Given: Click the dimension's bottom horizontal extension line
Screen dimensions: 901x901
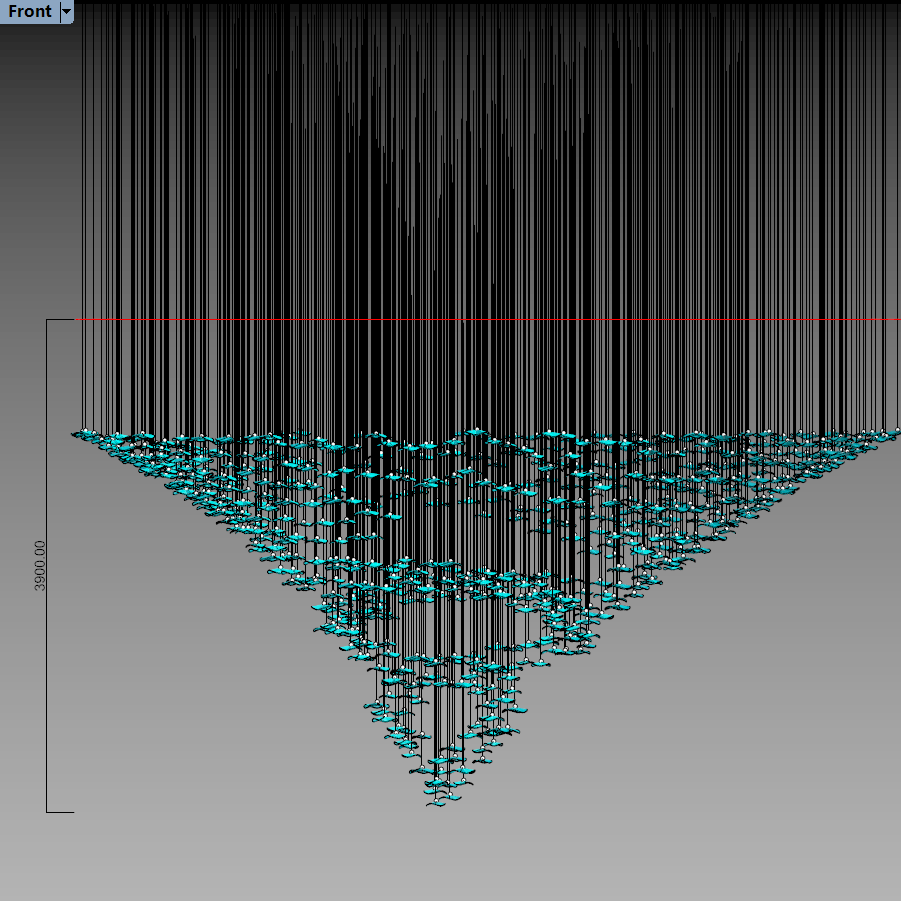Looking at the screenshot, I should tap(60, 812).
